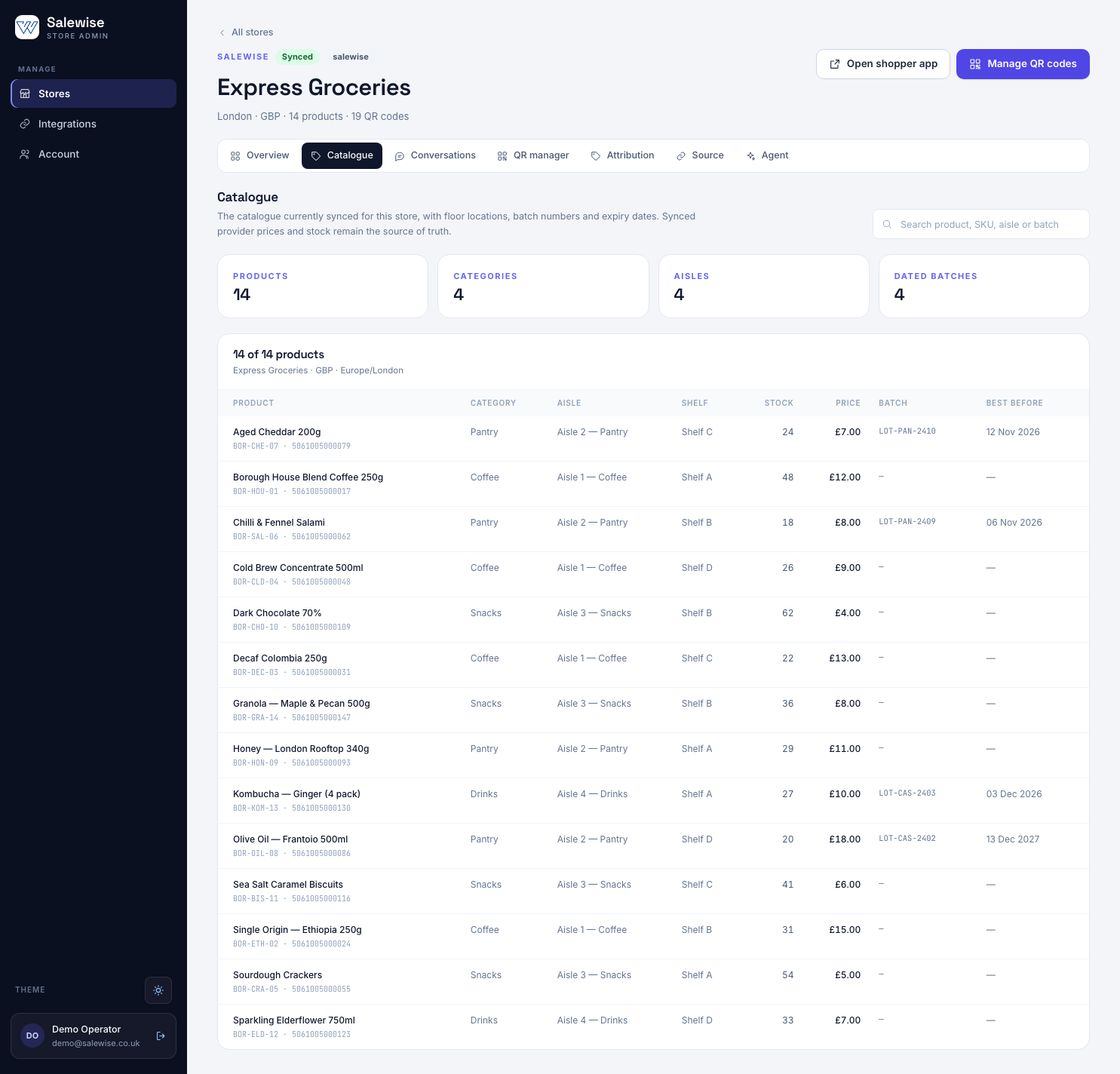Switch to the Overview tab
1120x1074 pixels.
point(259,155)
